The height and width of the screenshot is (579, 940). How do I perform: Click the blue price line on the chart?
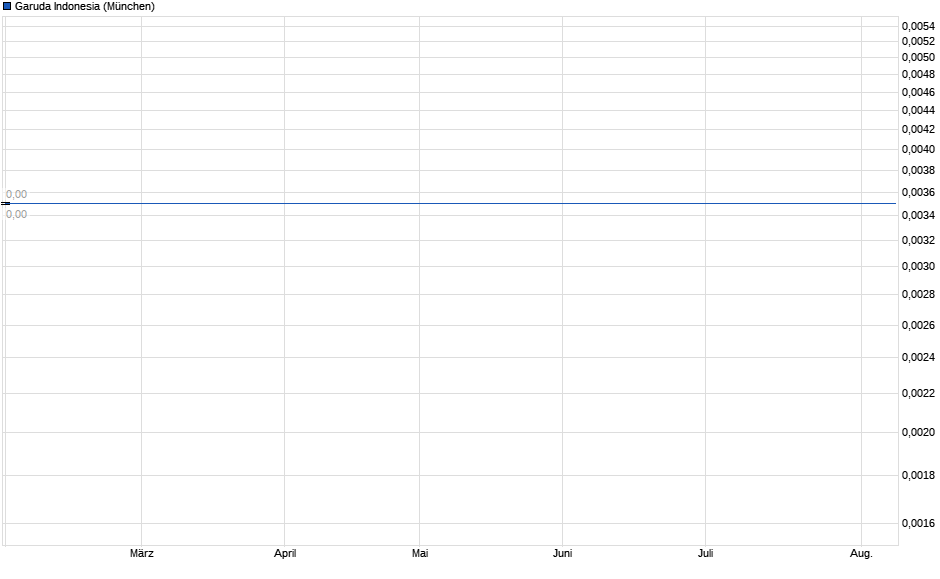point(450,204)
